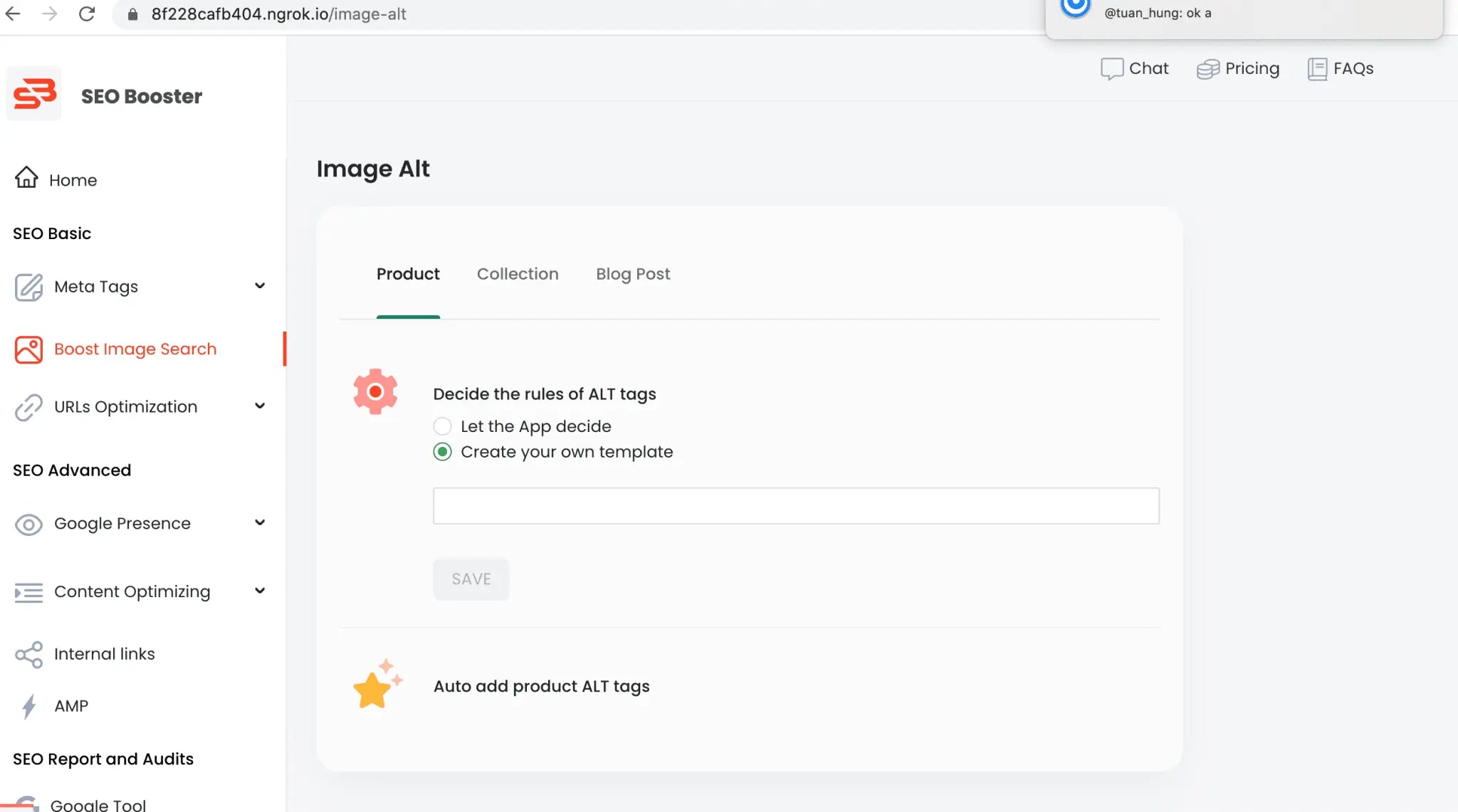Click the SAVE button
1458x812 pixels.
pyautogui.click(x=471, y=579)
